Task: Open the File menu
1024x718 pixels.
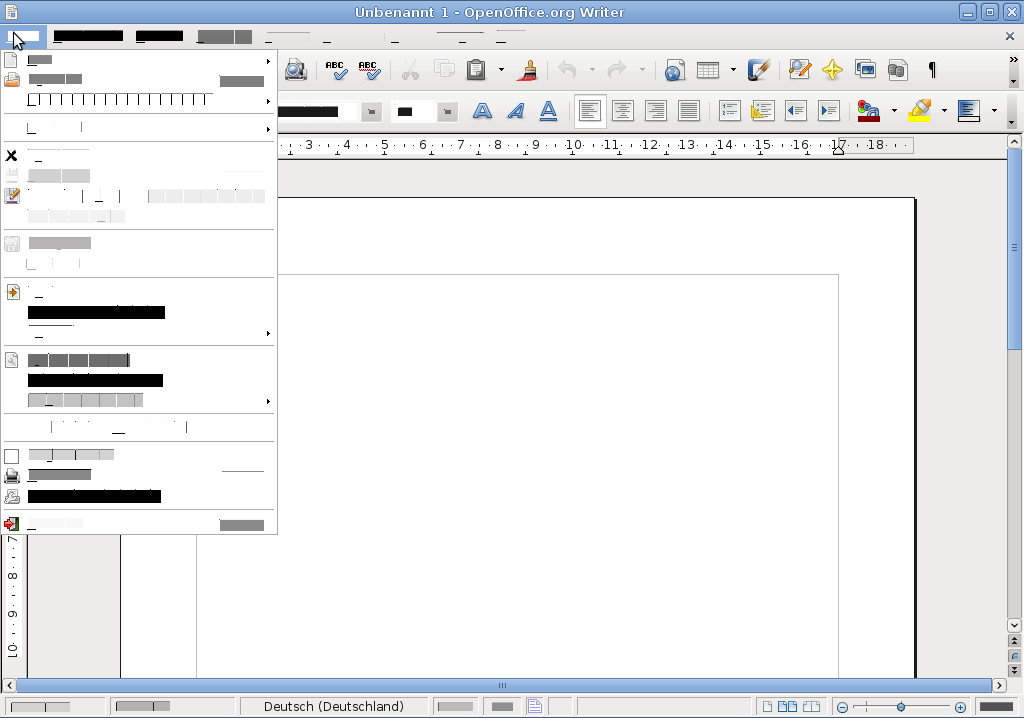Action: click(25, 36)
